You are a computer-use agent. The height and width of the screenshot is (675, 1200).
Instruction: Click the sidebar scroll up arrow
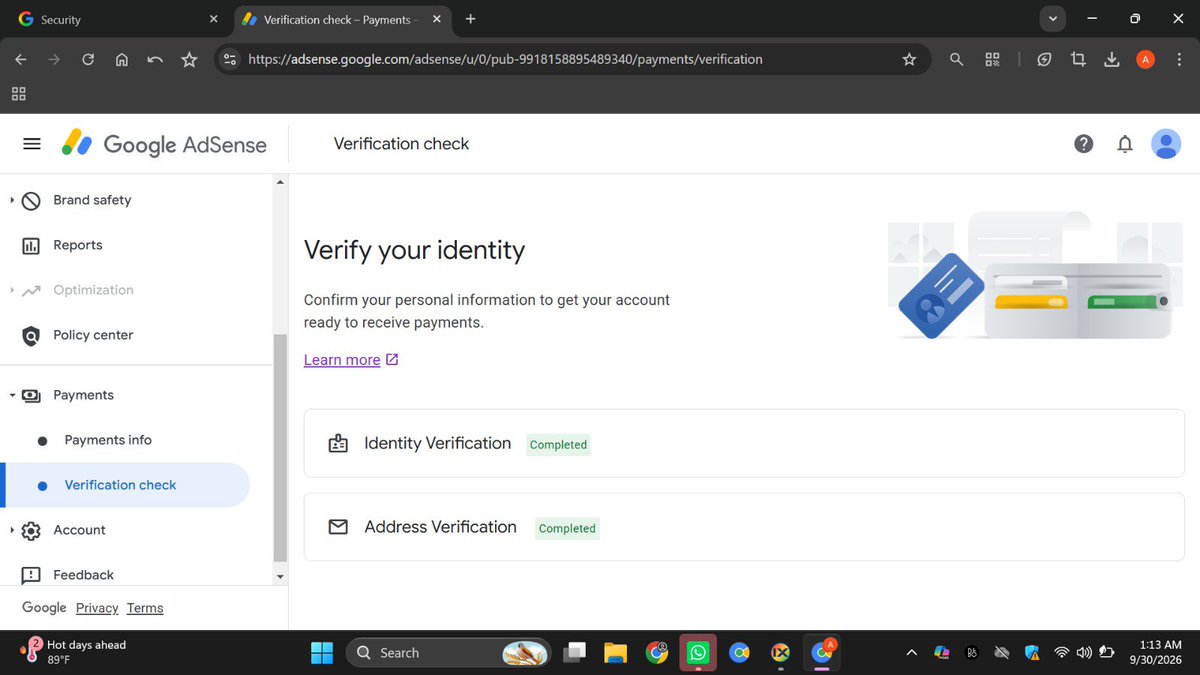pyautogui.click(x=280, y=182)
